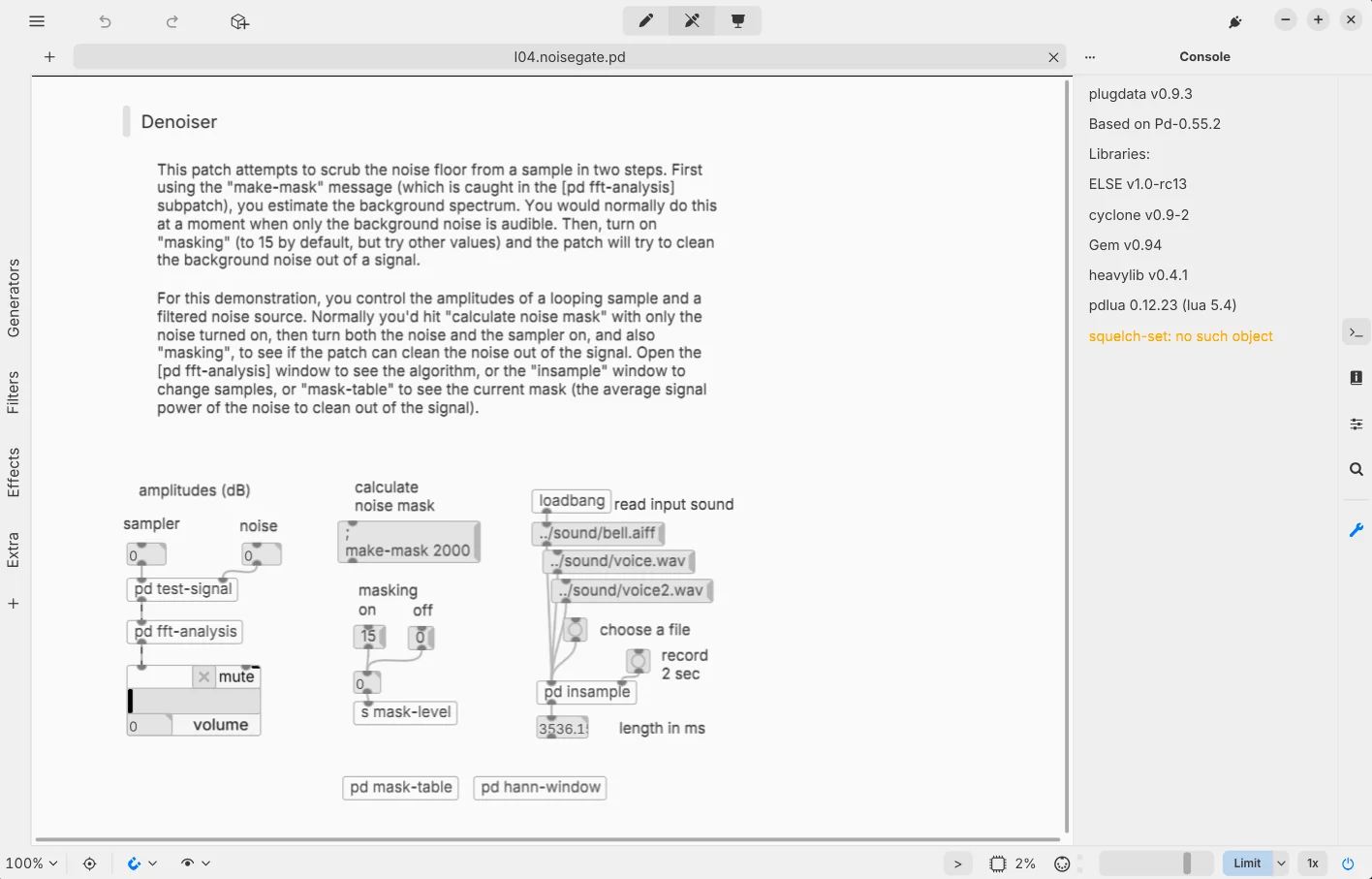Click the vertical canvas scrollbar
The image size is (1372, 879).
[1067, 455]
